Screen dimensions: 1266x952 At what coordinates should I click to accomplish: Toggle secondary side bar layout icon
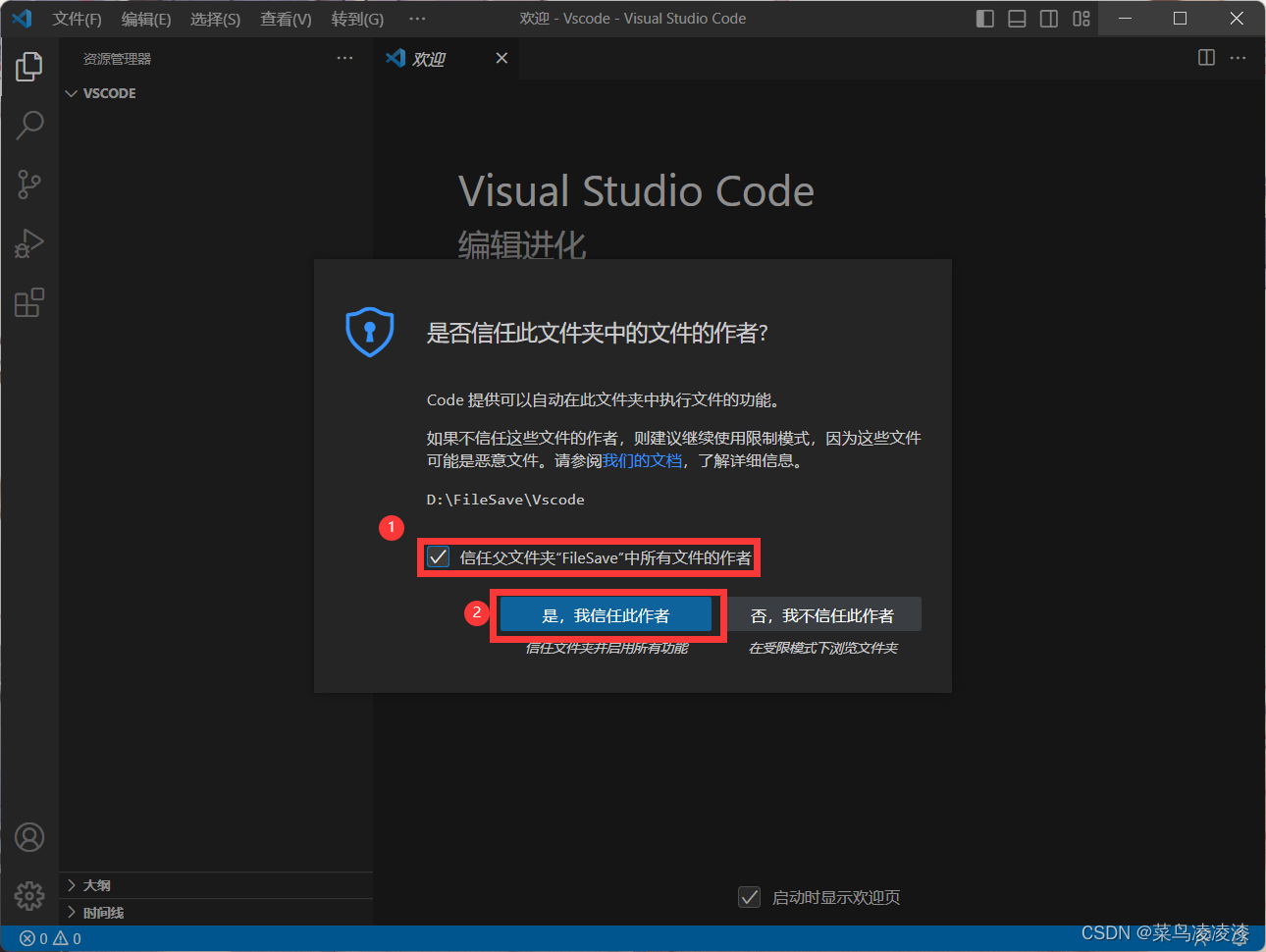(1049, 19)
